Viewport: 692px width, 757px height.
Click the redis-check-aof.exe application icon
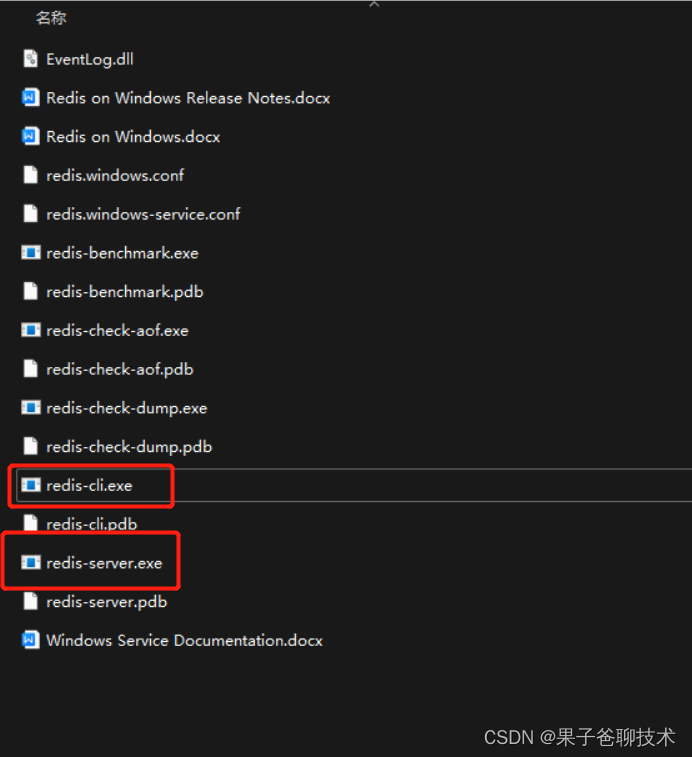tap(31, 330)
